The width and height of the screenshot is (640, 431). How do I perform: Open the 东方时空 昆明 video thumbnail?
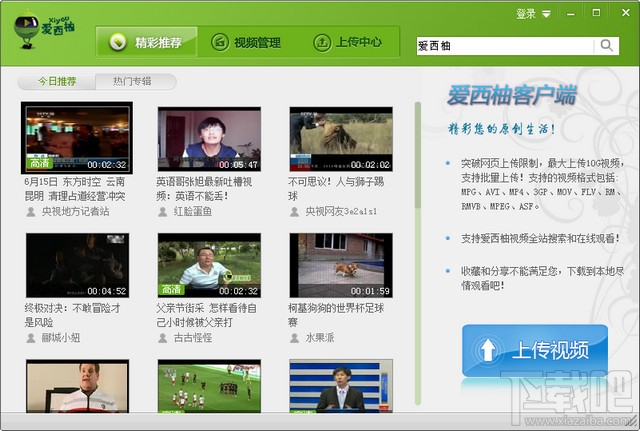click(x=77, y=138)
